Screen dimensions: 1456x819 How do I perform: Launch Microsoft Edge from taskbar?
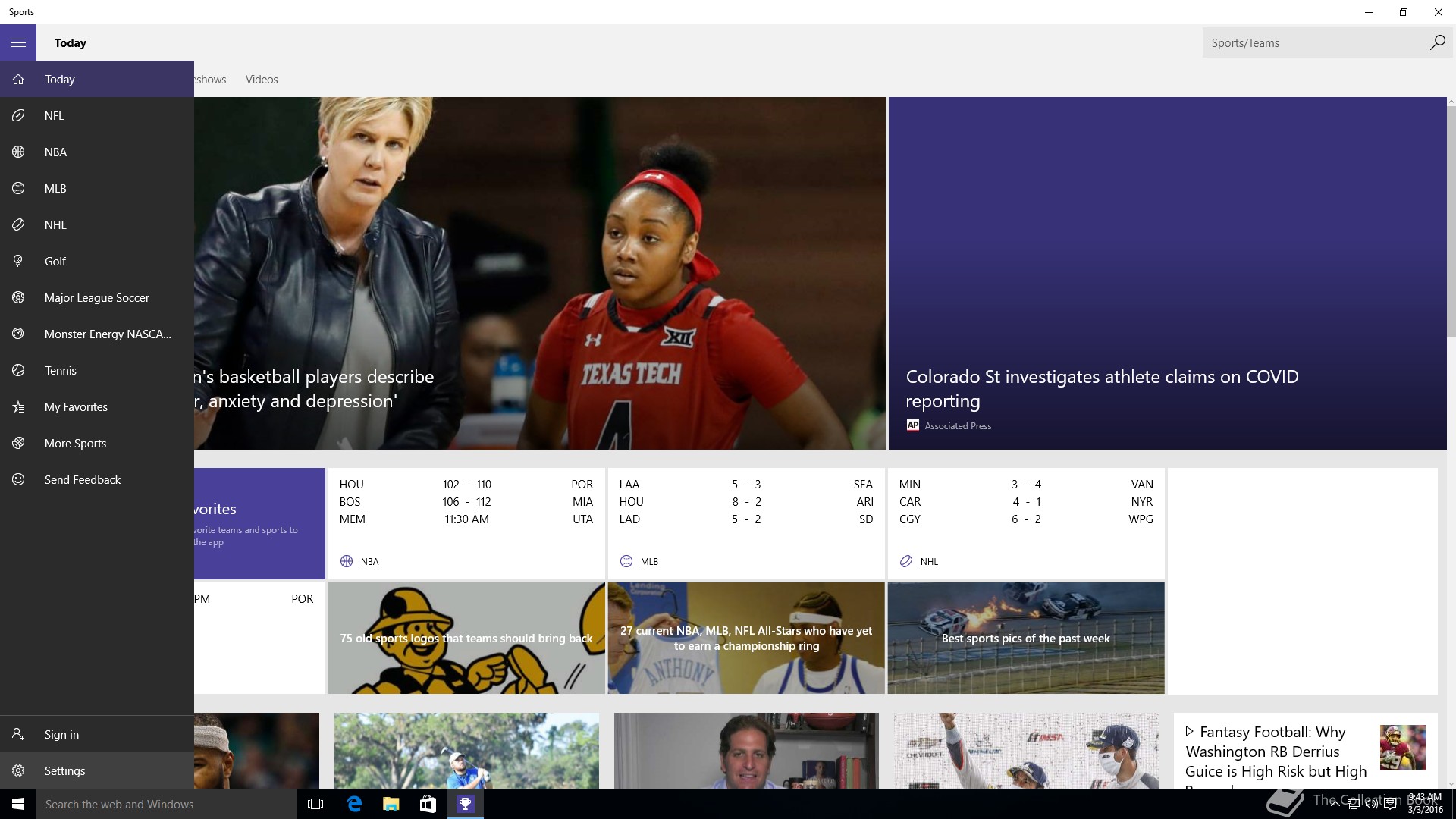(353, 804)
